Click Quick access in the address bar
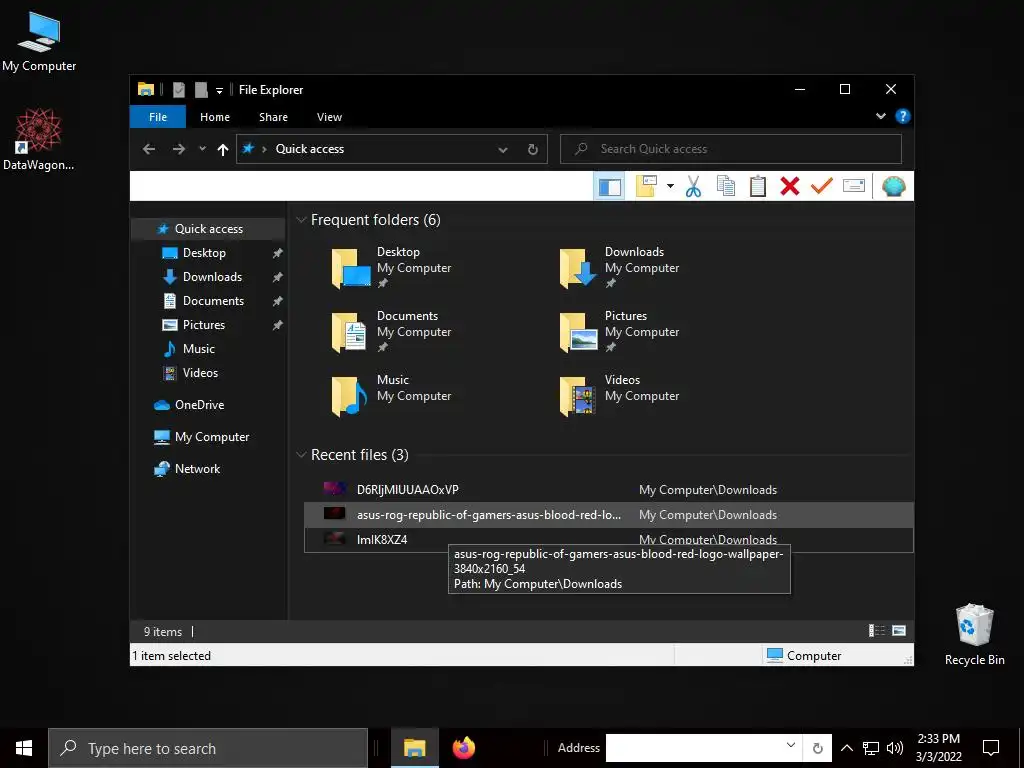This screenshot has width=1024, height=768. tap(310, 149)
